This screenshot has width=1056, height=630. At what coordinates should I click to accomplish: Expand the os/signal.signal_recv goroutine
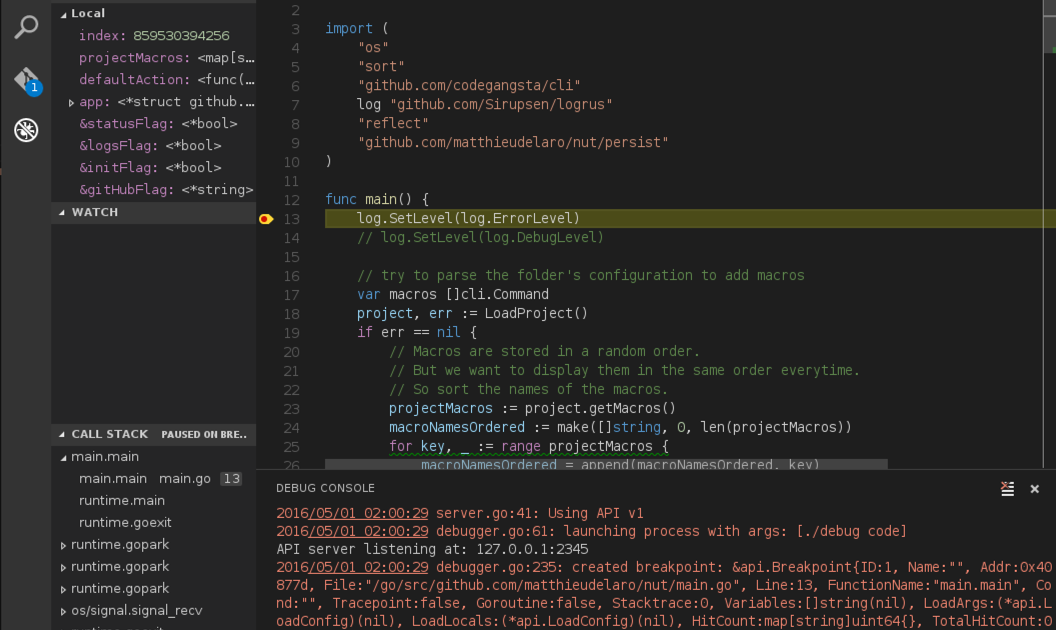click(x=63, y=611)
